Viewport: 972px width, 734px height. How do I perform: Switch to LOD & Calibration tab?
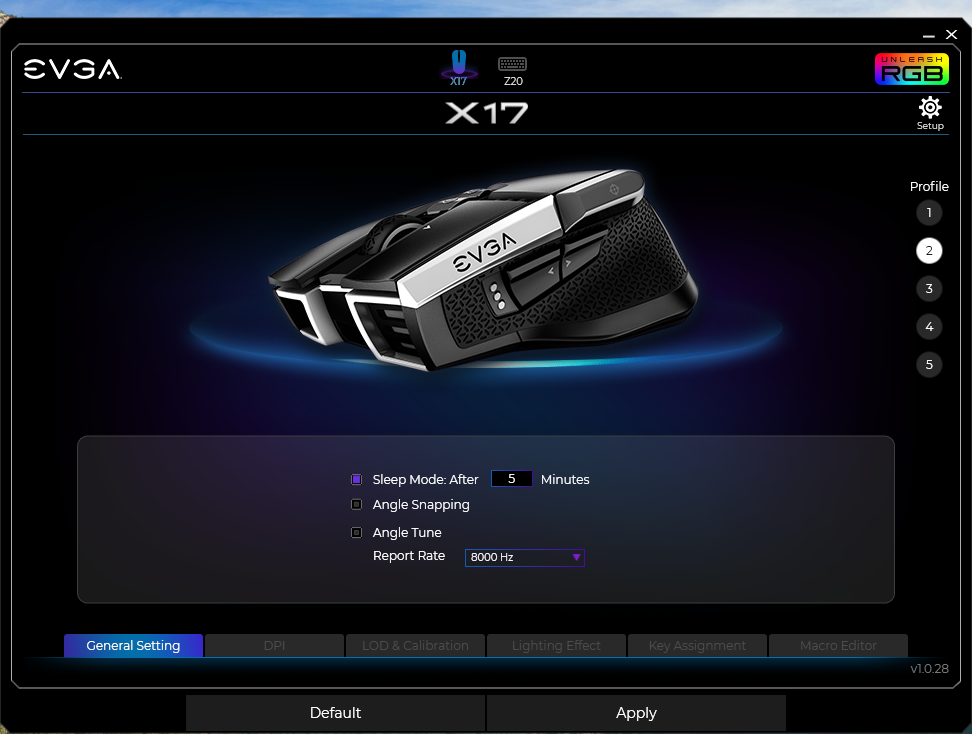(x=415, y=645)
